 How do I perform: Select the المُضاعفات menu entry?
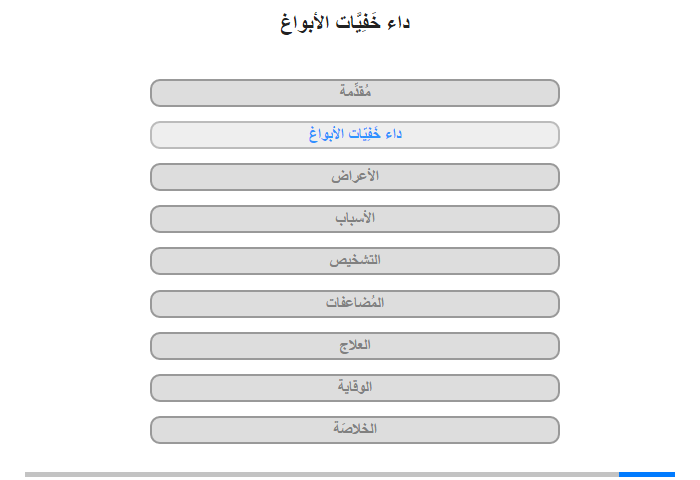pos(354,304)
